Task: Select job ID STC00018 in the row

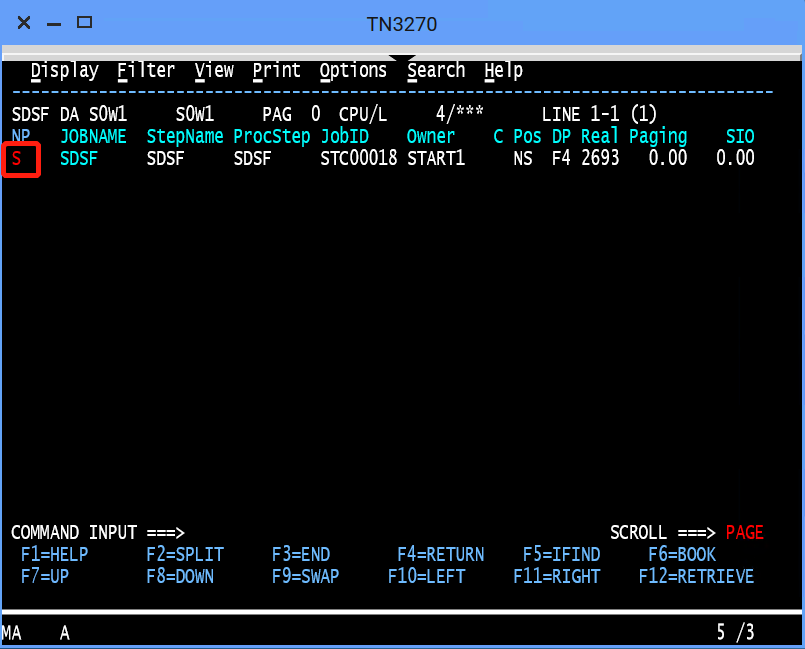Action: click(x=358, y=159)
